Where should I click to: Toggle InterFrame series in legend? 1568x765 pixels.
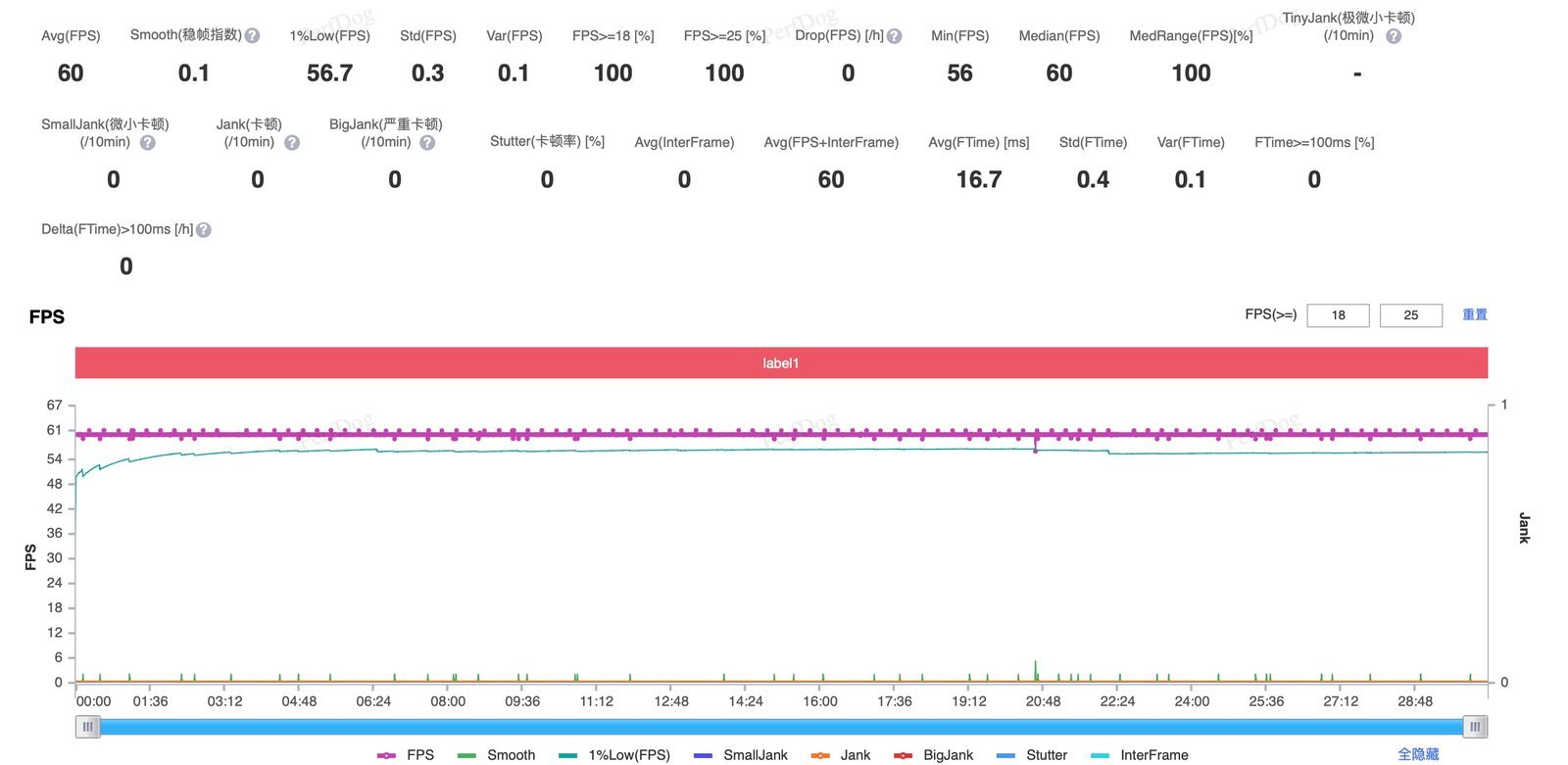(1139, 755)
